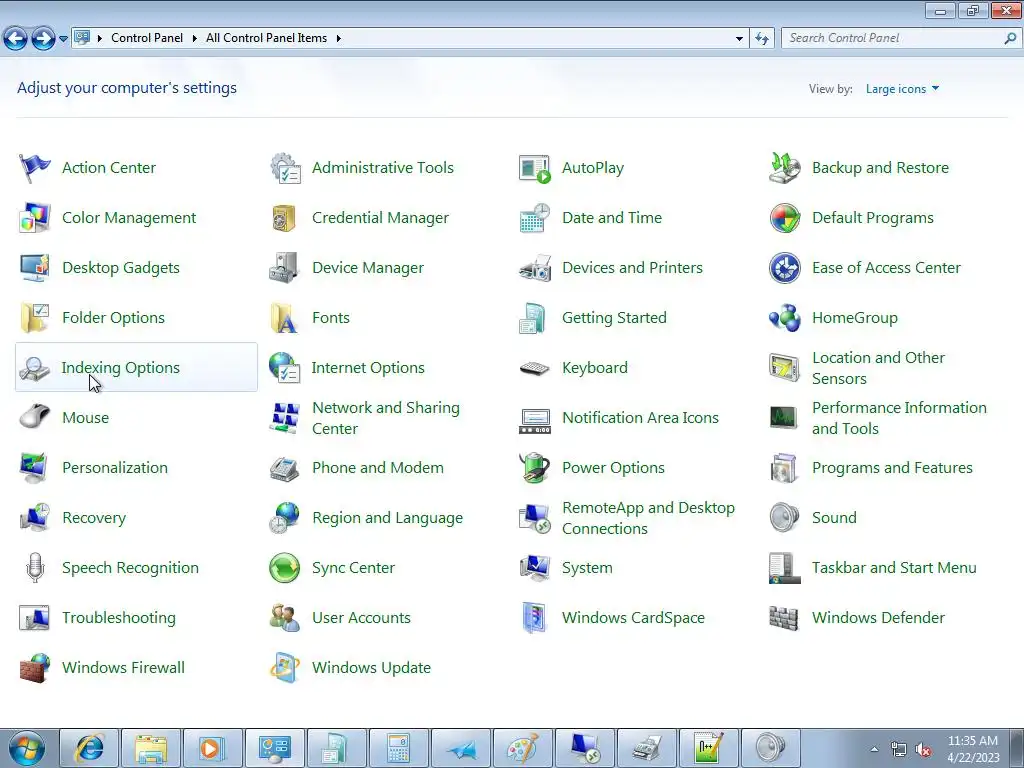1024x768 pixels.
Task: Open the Windows Update icon
Action: click(284, 667)
